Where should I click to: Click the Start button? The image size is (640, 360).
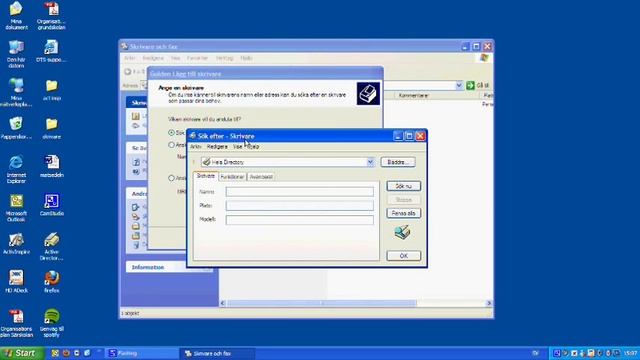click(x=22, y=353)
